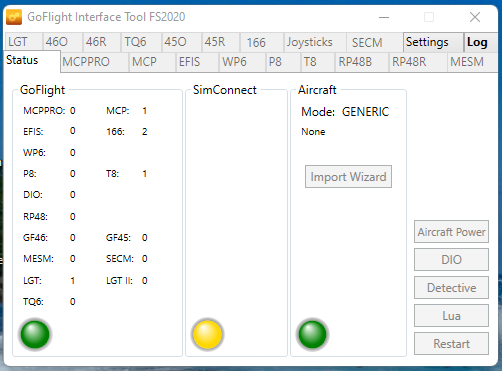Click the window title 'GoFlight Interface Tool FS2020'

(106, 17)
